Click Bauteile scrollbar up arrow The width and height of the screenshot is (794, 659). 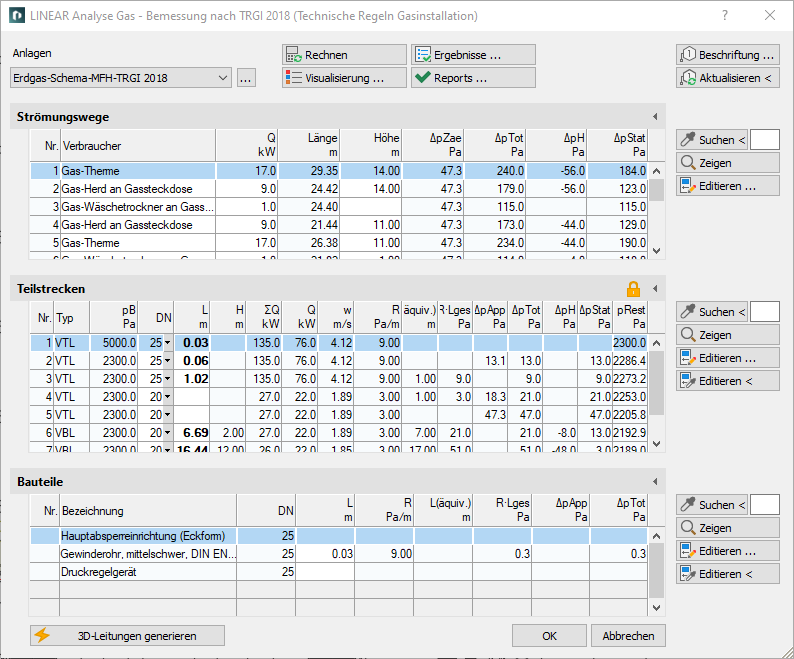[x=657, y=536]
